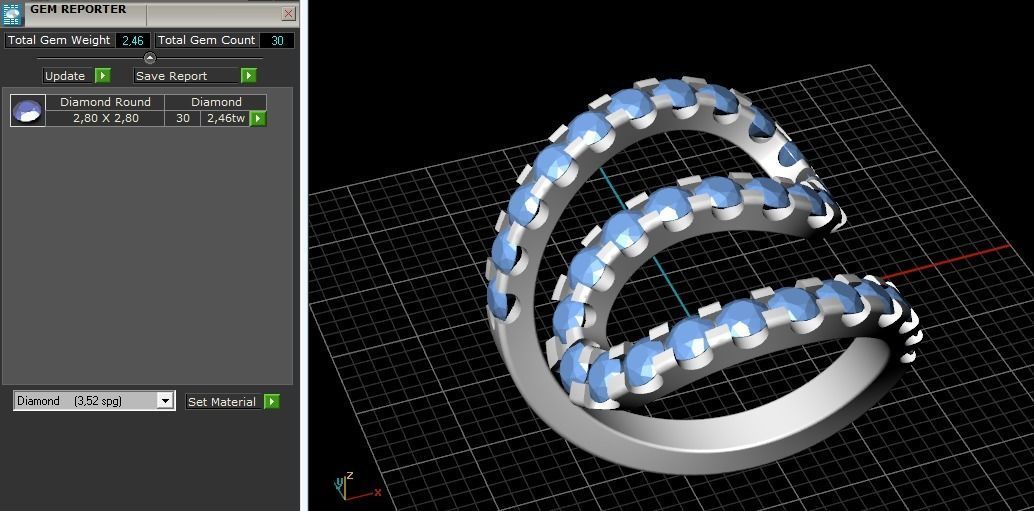Click the Total Gem Weight label
This screenshot has width=1034, height=511.
59,40
